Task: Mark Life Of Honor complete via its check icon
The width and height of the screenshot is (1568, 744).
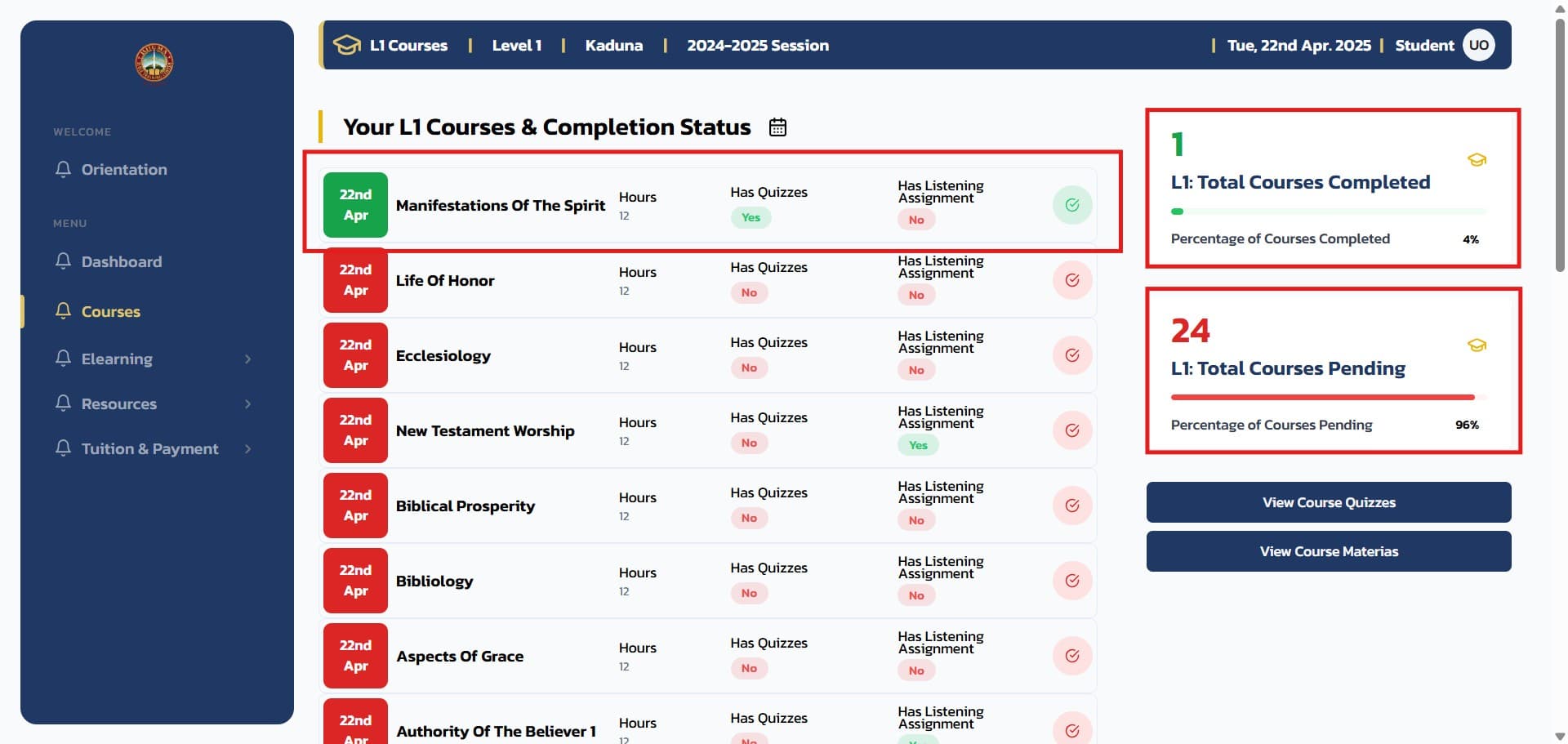Action: 1072,280
